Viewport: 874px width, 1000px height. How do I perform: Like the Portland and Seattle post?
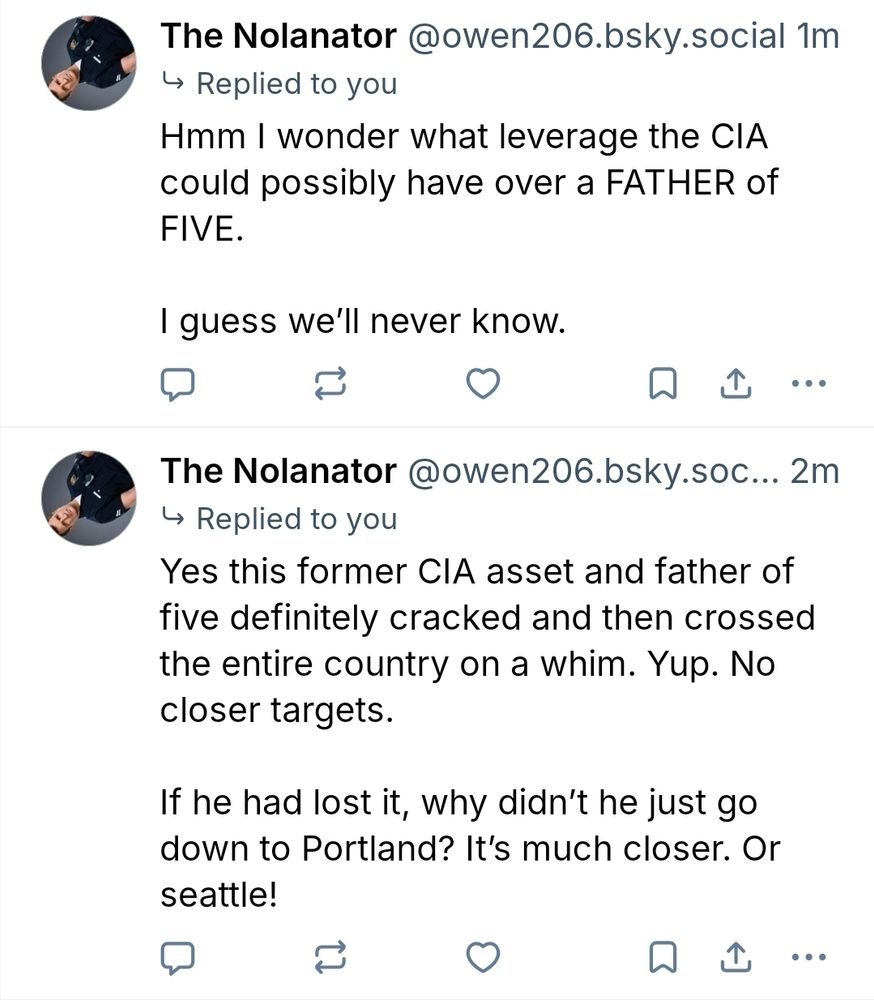click(x=484, y=958)
